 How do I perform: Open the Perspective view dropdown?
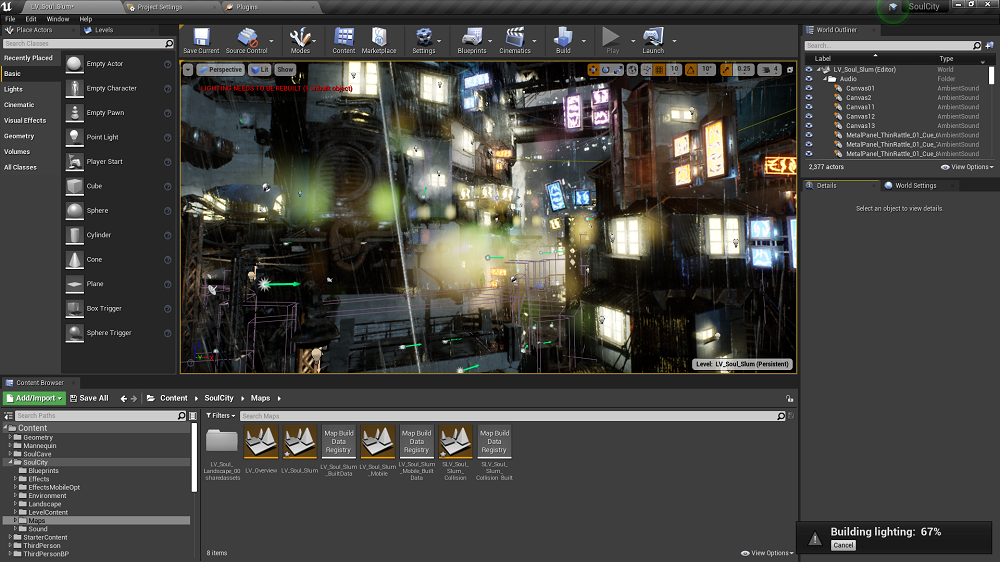(x=221, y=70)
